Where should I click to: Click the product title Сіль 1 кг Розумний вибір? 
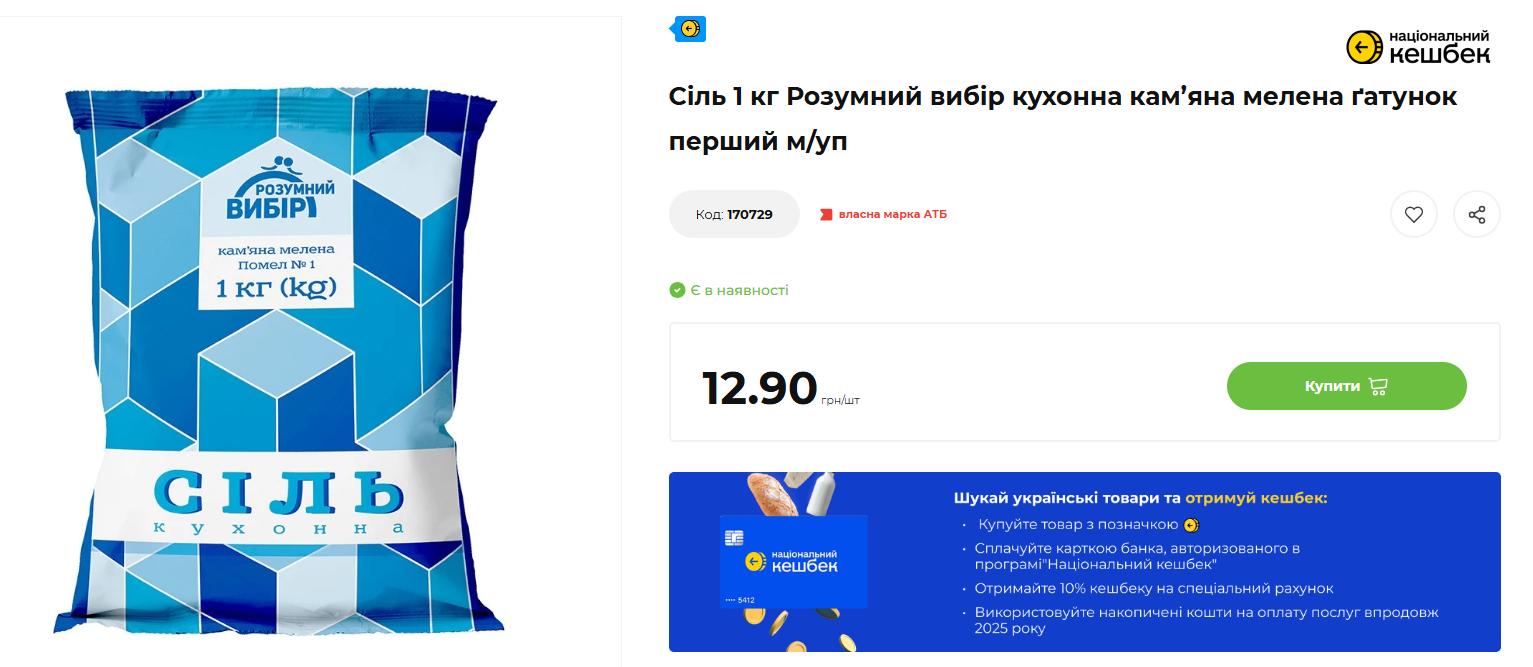[x=1063, y=119]
